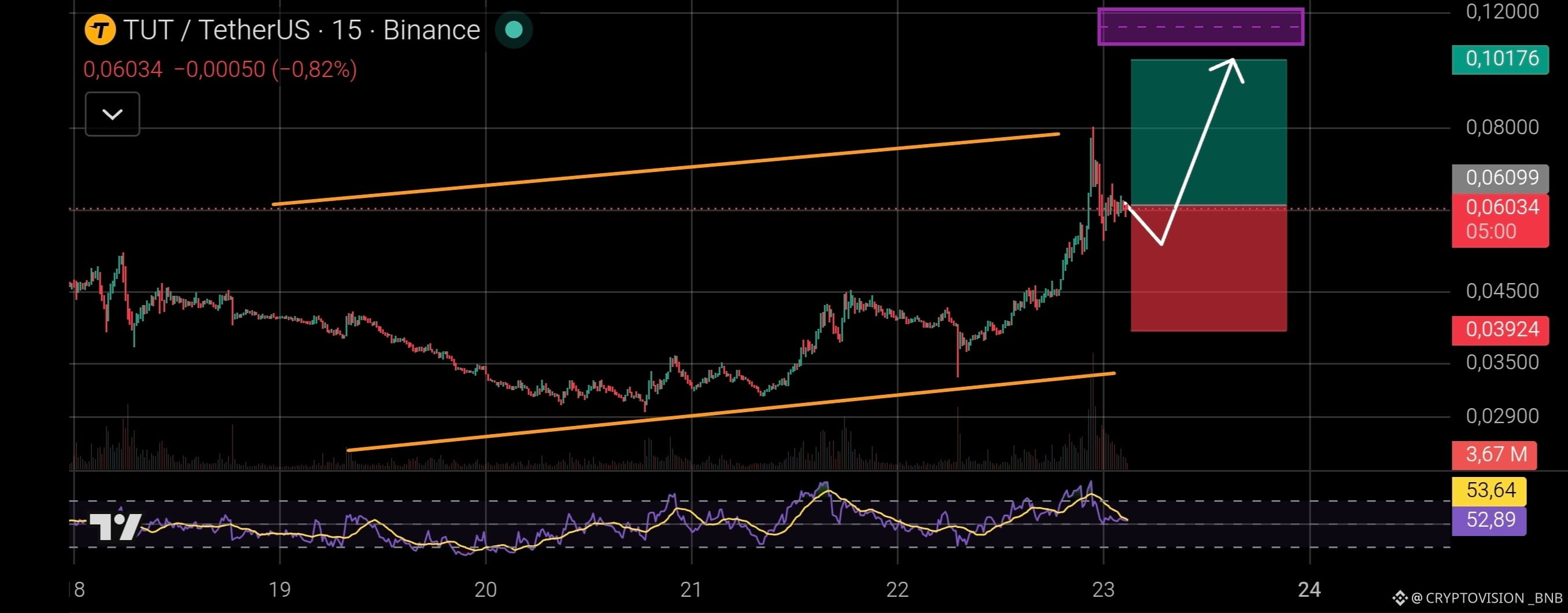Click the green market status dot
1568x613 pixels.
pos(514,30)
